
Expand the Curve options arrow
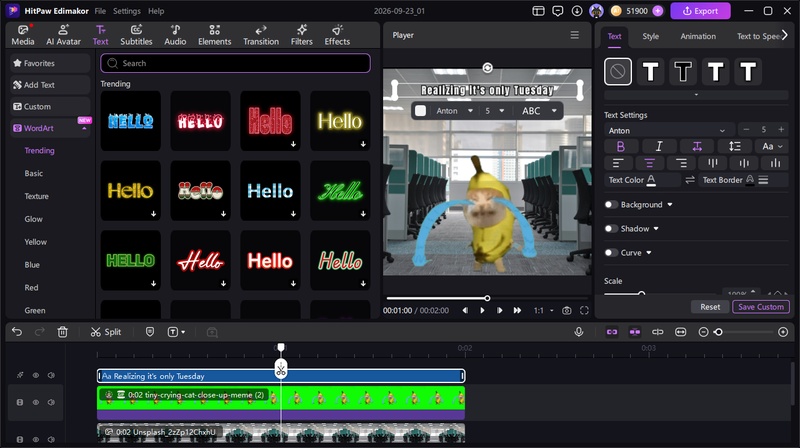(x=649, y=253)
